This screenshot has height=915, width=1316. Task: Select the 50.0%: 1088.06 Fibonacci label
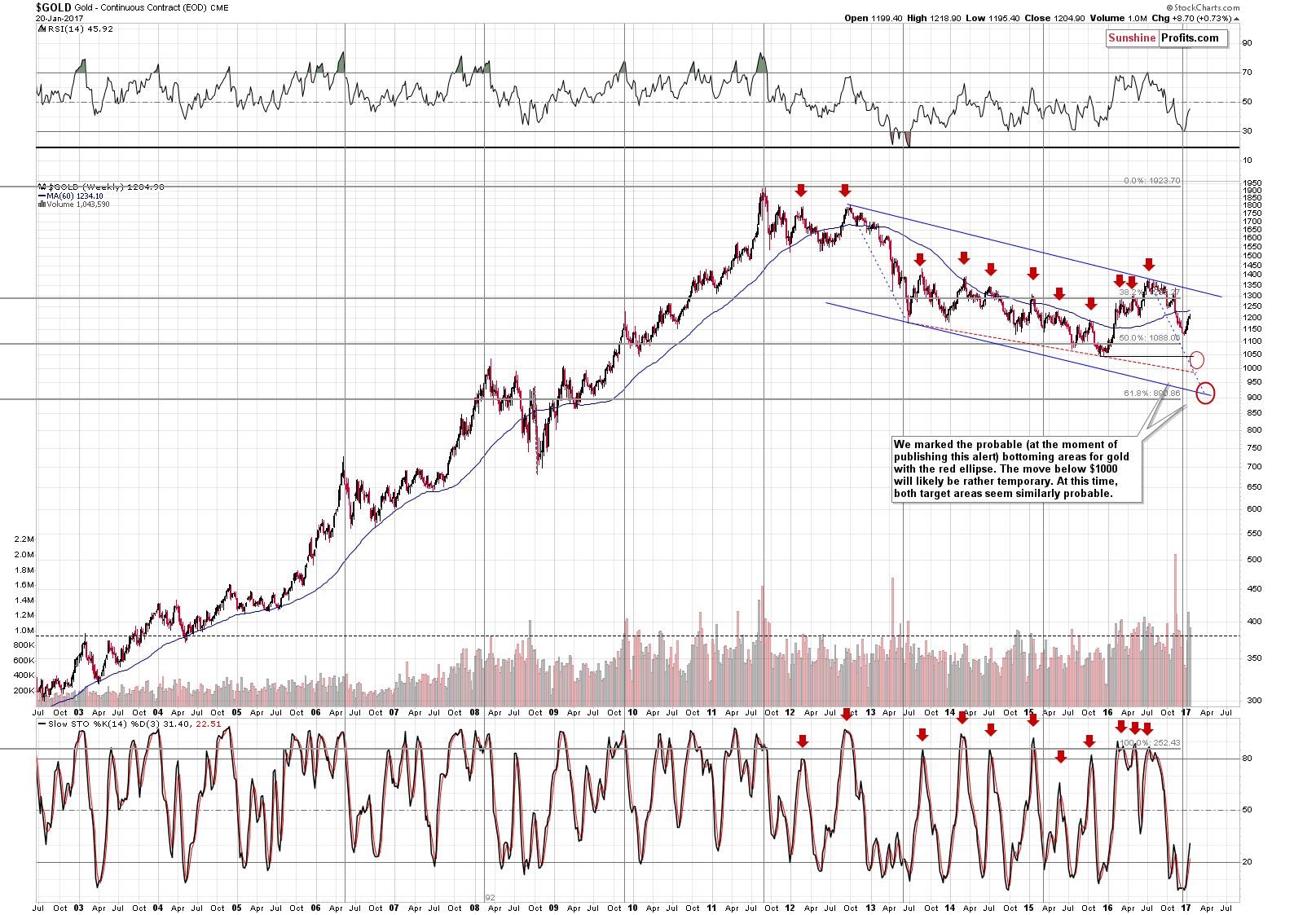click(1149, 337)
